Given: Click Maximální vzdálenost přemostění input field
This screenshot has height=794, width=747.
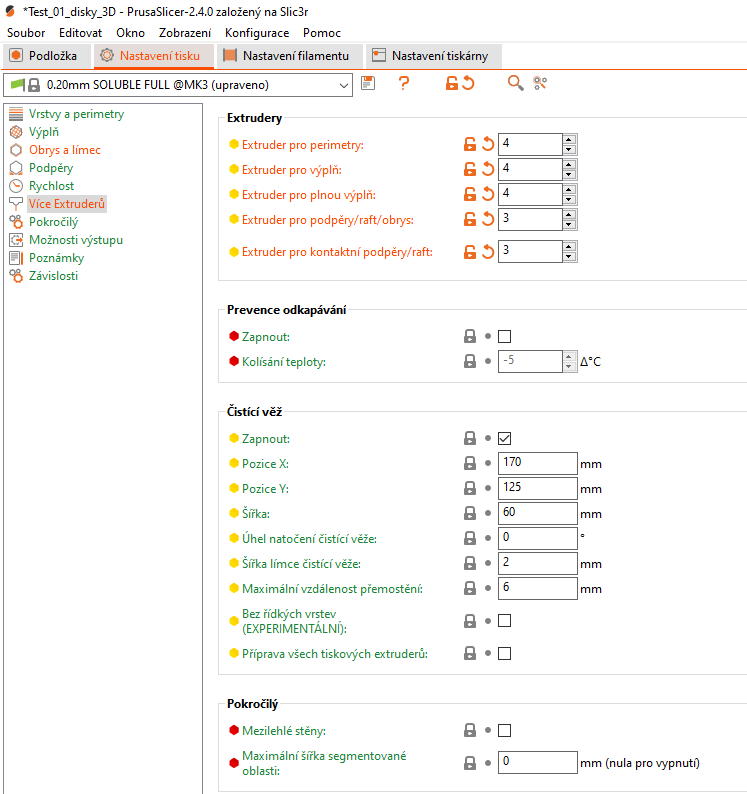Looking at the screenshot, I should 537,588.
